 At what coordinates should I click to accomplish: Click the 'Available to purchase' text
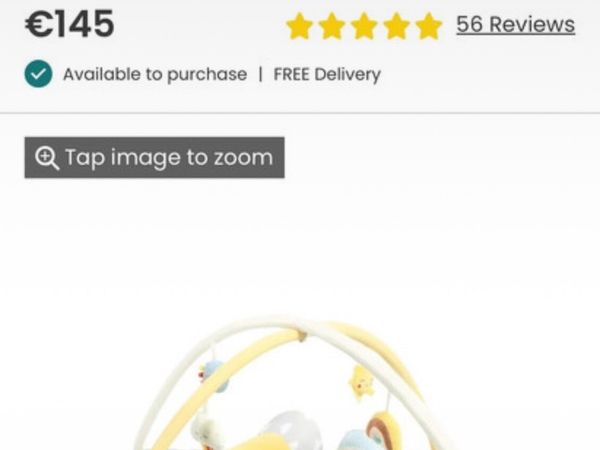pyautogui.click(x=155, y=74)
